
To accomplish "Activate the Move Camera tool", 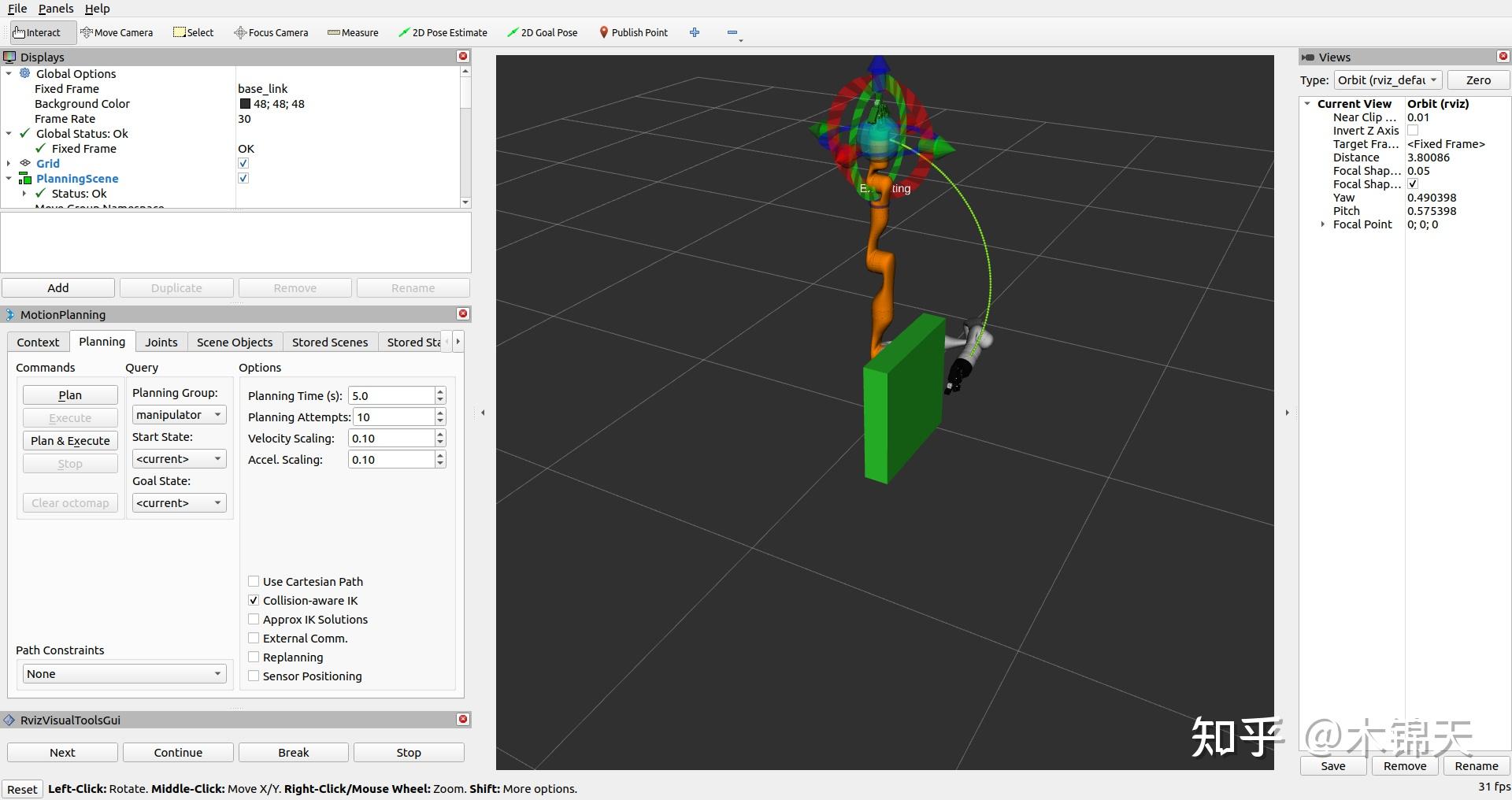I will click(117, 32).
